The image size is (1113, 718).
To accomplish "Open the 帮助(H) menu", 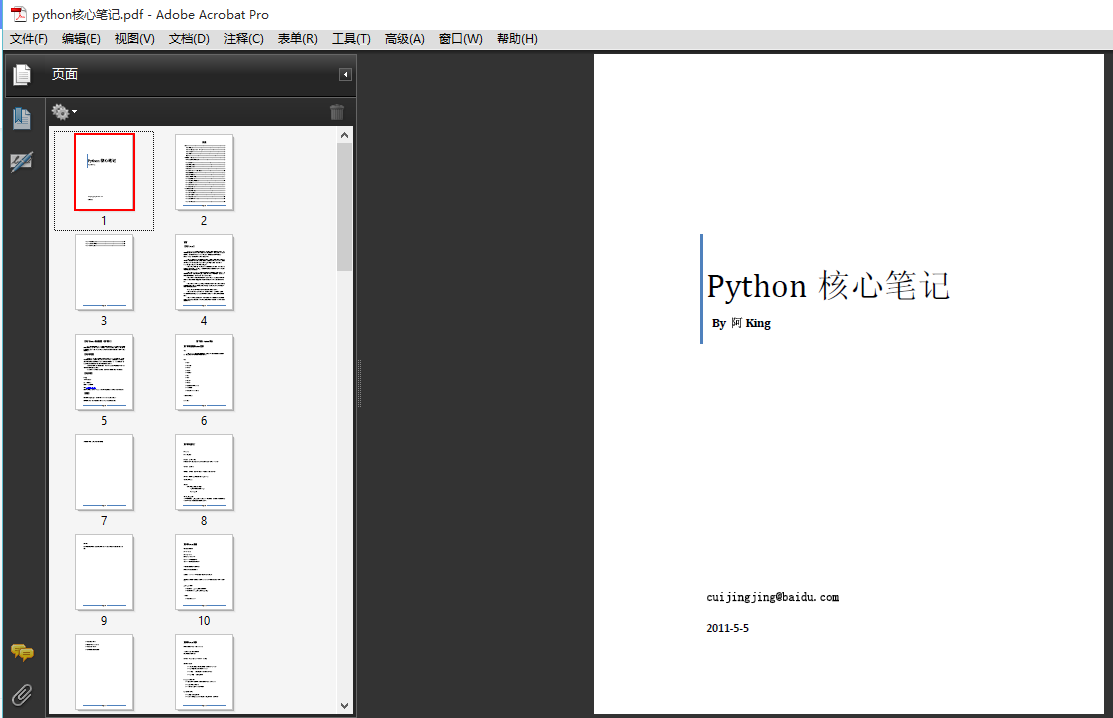I will click(x=517, y=39).
